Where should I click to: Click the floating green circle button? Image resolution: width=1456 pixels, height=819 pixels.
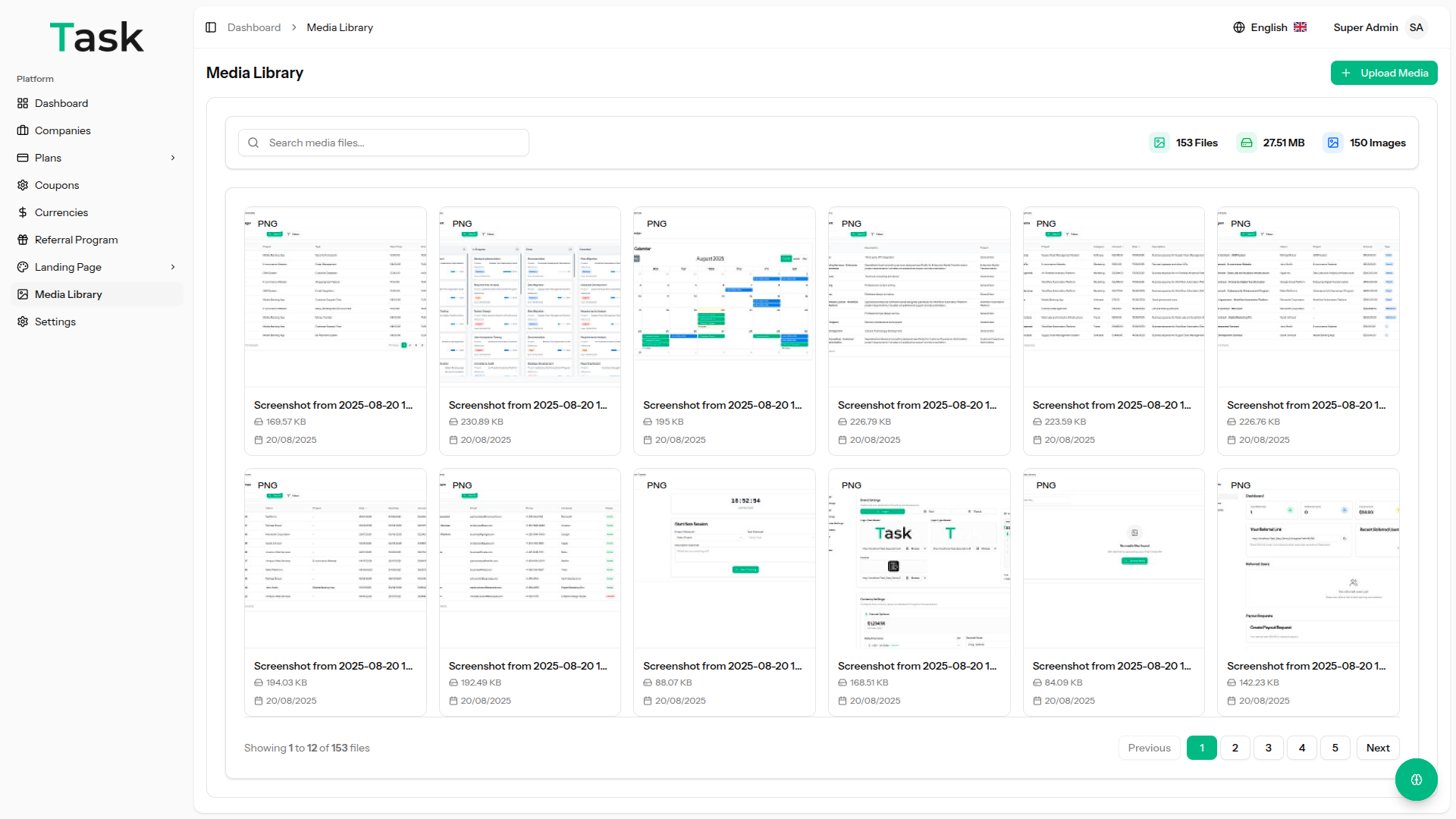[x=1416, y=780]
